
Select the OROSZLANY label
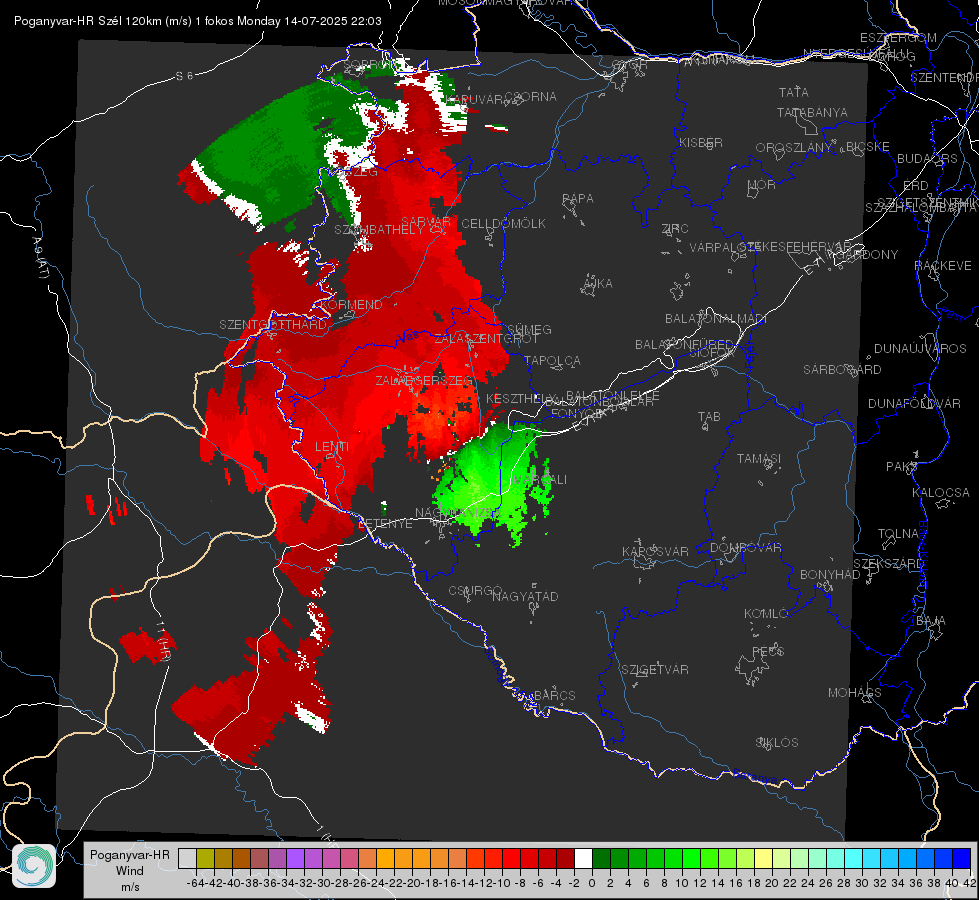(794, 147)
